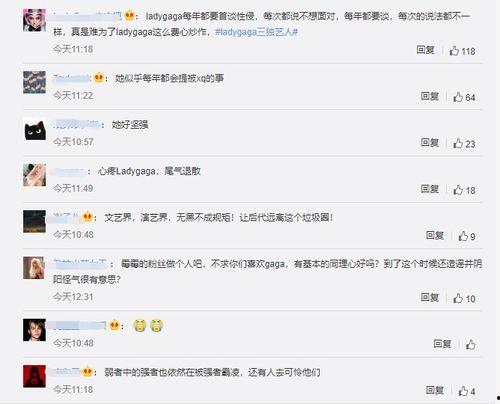Reply to the crying emoji comment
This screenshot has height=404, width=500.
point(442,343)
